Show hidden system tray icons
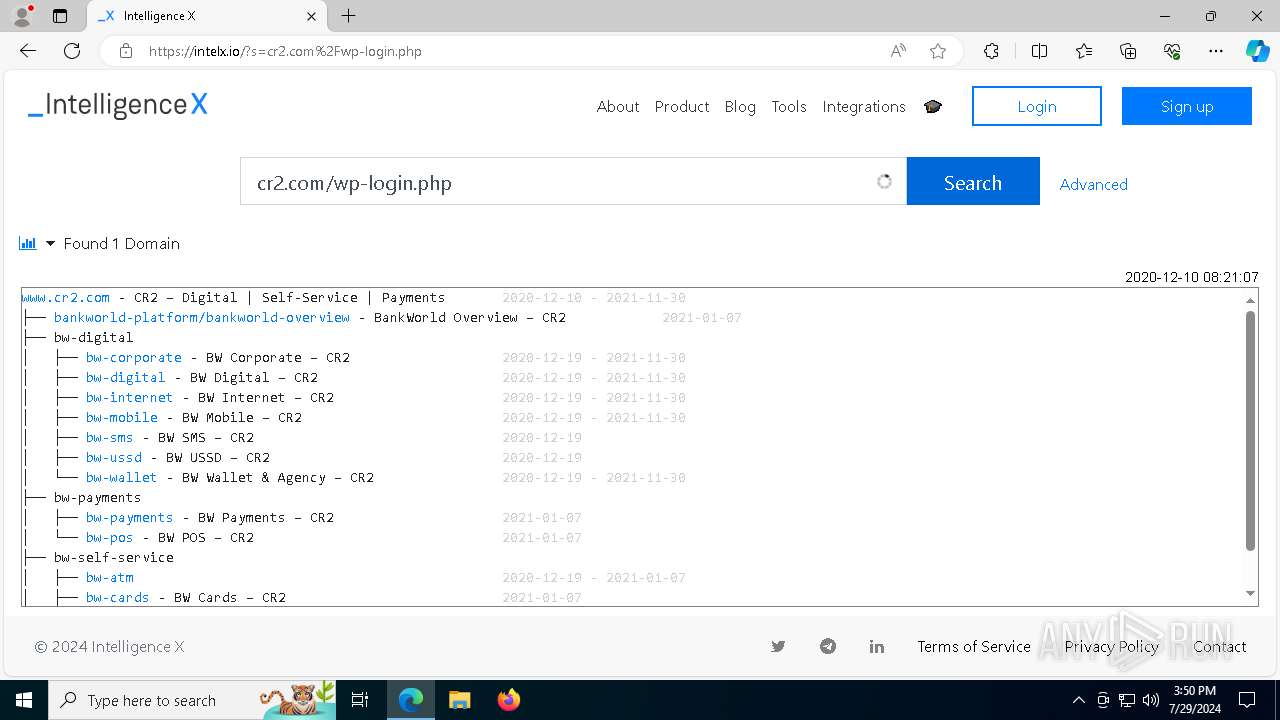The height and width of the screenshot is (720, 1280). (1078, 700)
